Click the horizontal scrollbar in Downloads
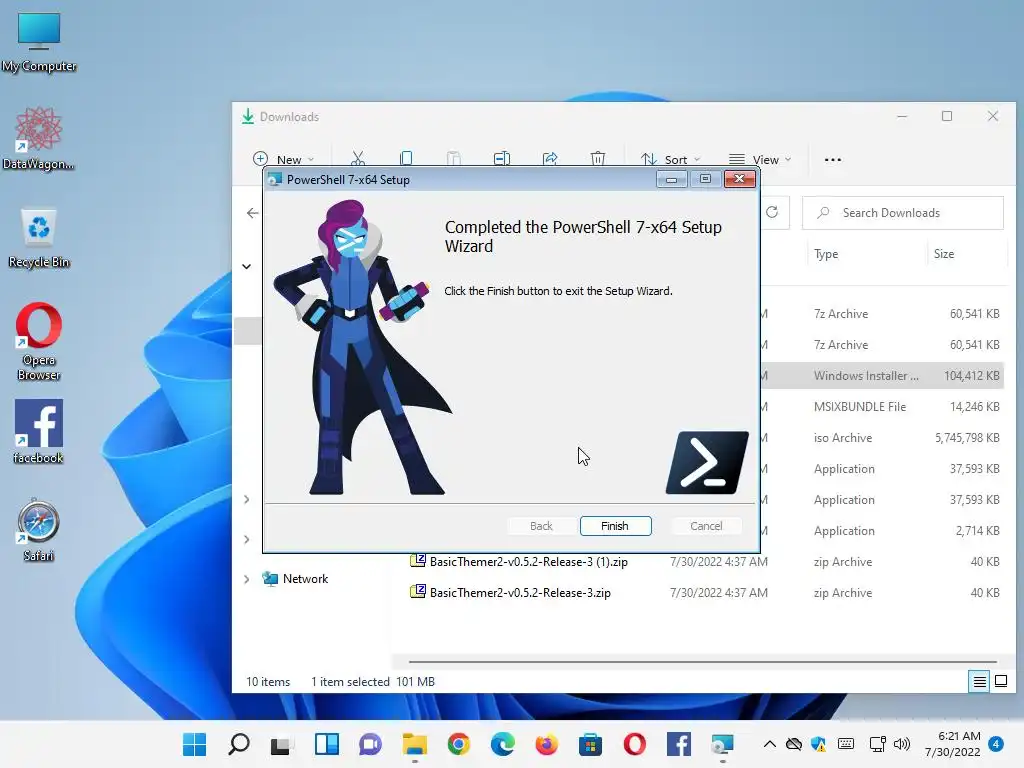1024x768 pixels. (x=702, y=662)
